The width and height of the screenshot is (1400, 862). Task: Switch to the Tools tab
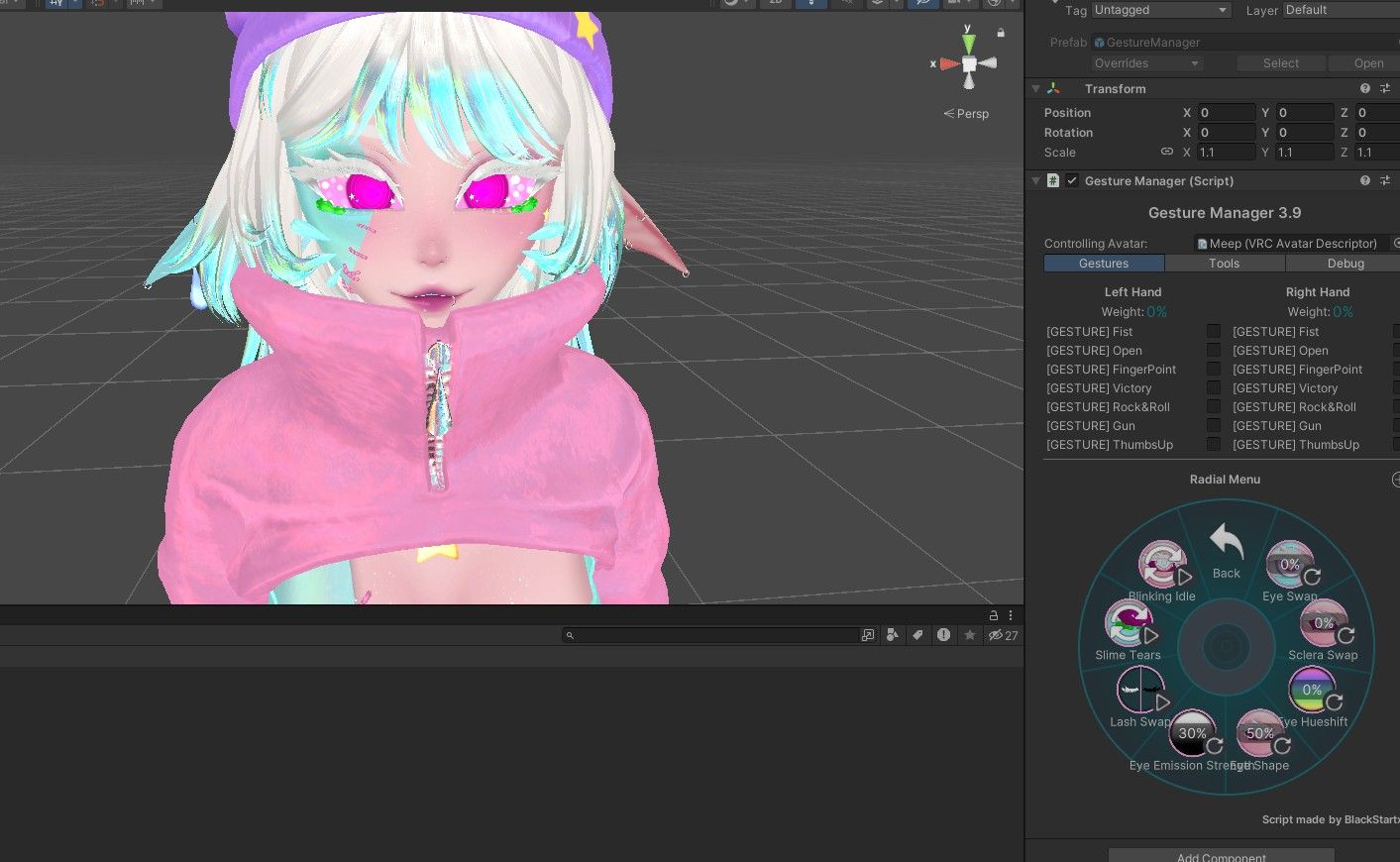pos(1225,263)
